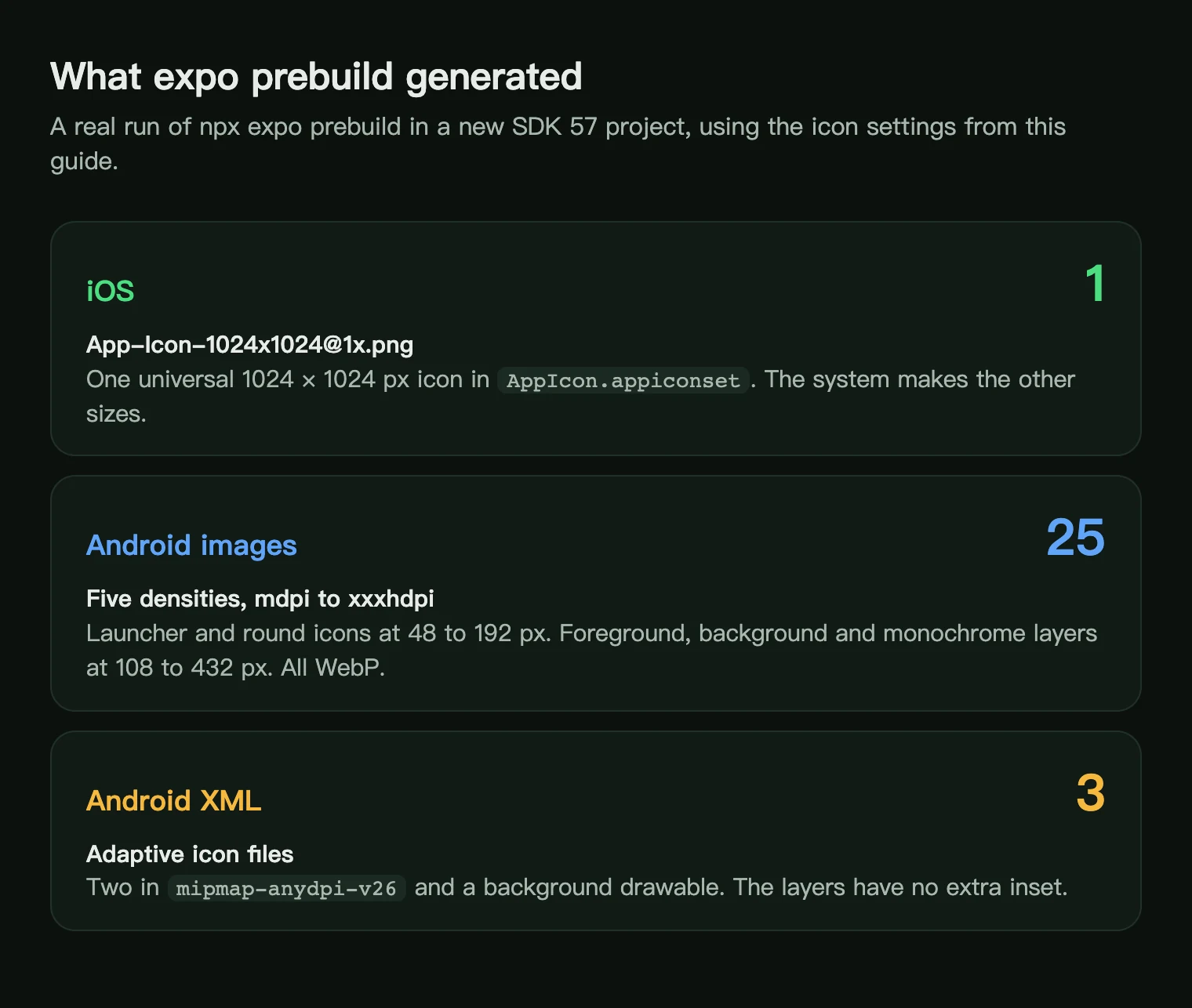Select filename 'App-Icon-1024x1024@1x.png'

point(249,344)
